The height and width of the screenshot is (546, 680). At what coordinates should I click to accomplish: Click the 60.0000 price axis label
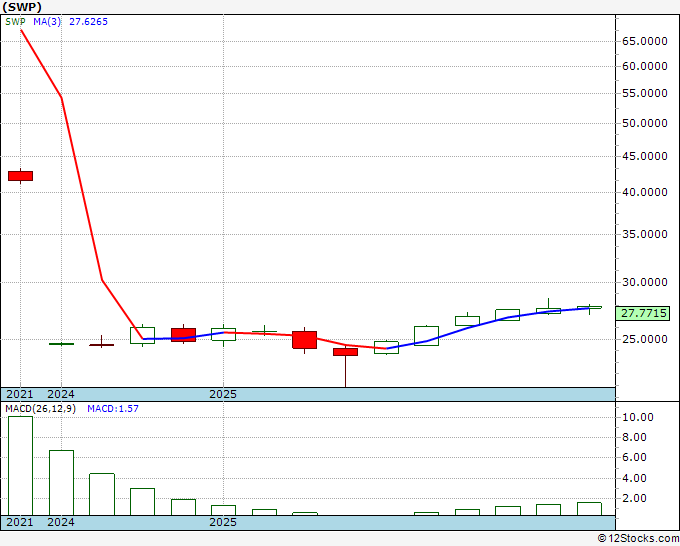click(645, 66)
